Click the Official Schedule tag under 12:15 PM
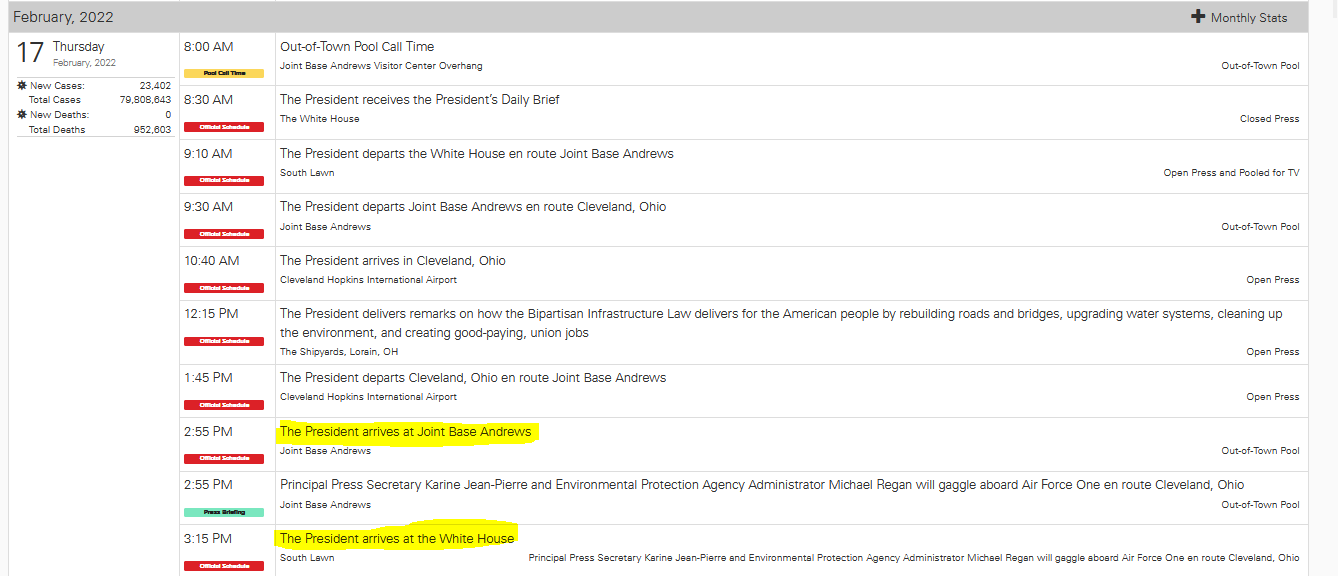The height and width of the screenshot is (576, 1338). click(224, 341)
